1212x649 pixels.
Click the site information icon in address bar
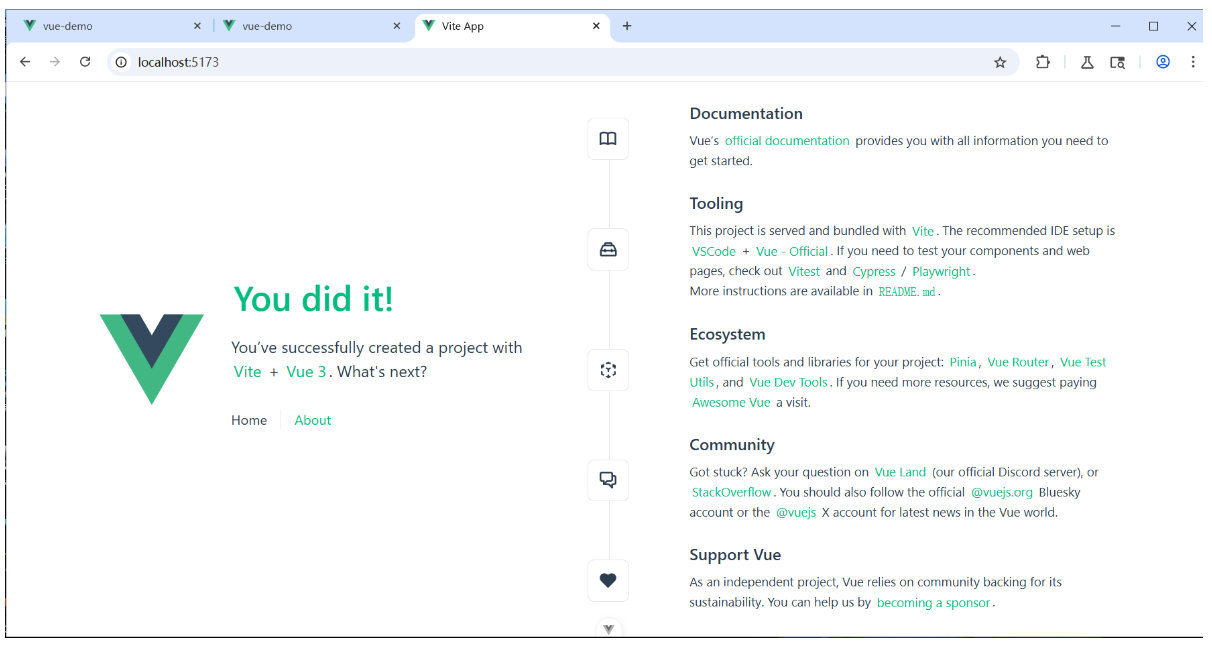coord(121,62)
